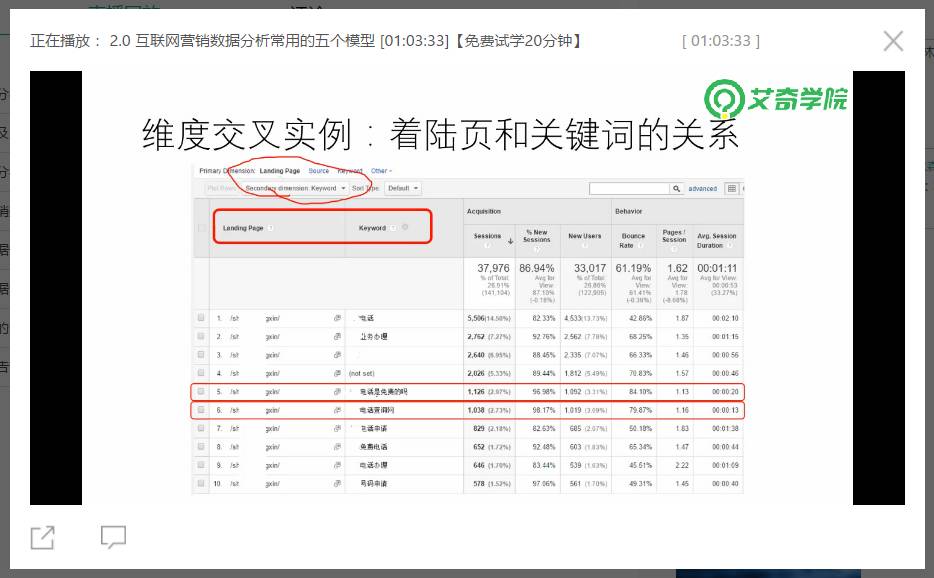Click the 84.10% bounce rate in row 5

tap(641, 392)
